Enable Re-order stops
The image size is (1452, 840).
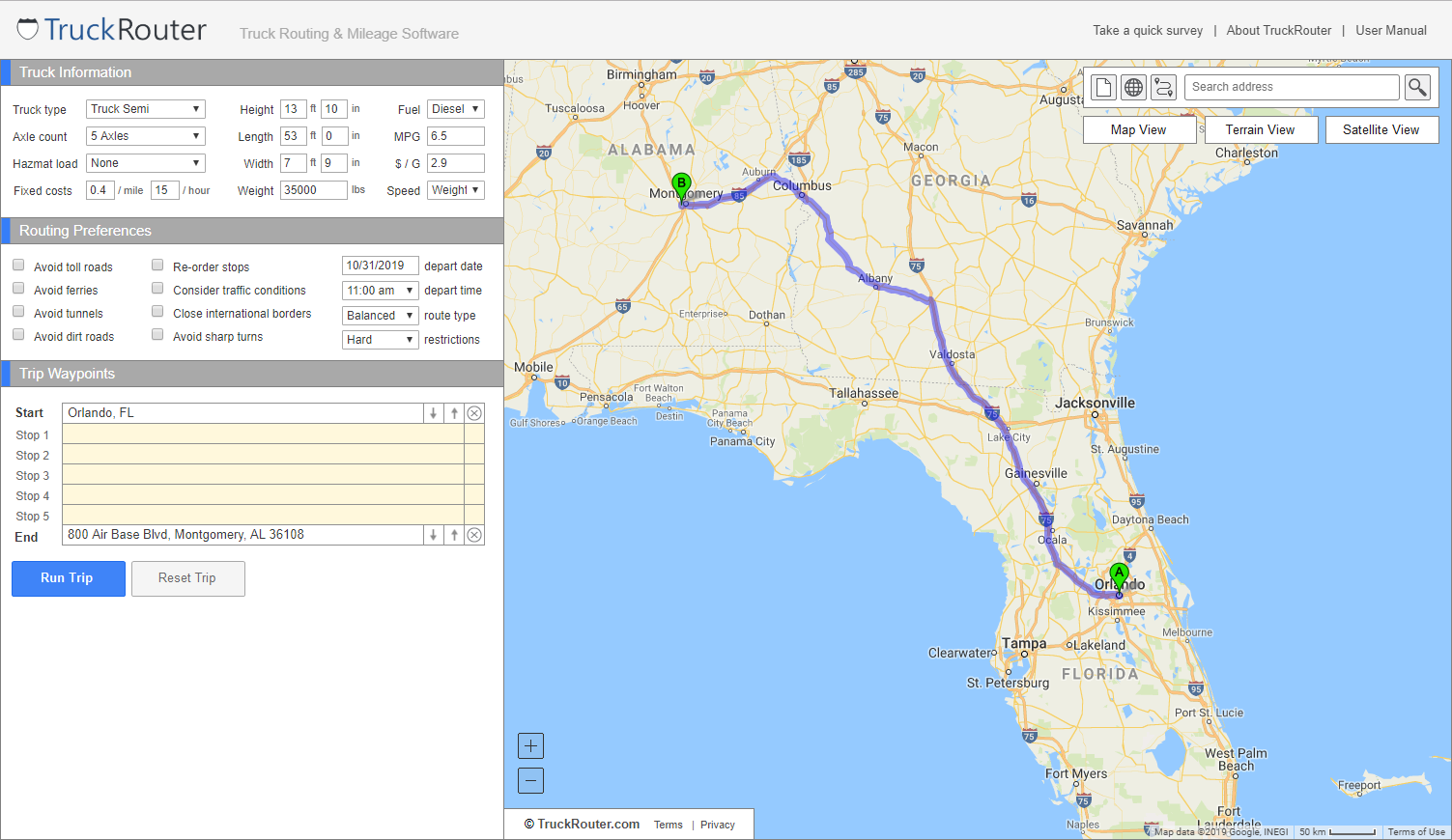(157, 265)
